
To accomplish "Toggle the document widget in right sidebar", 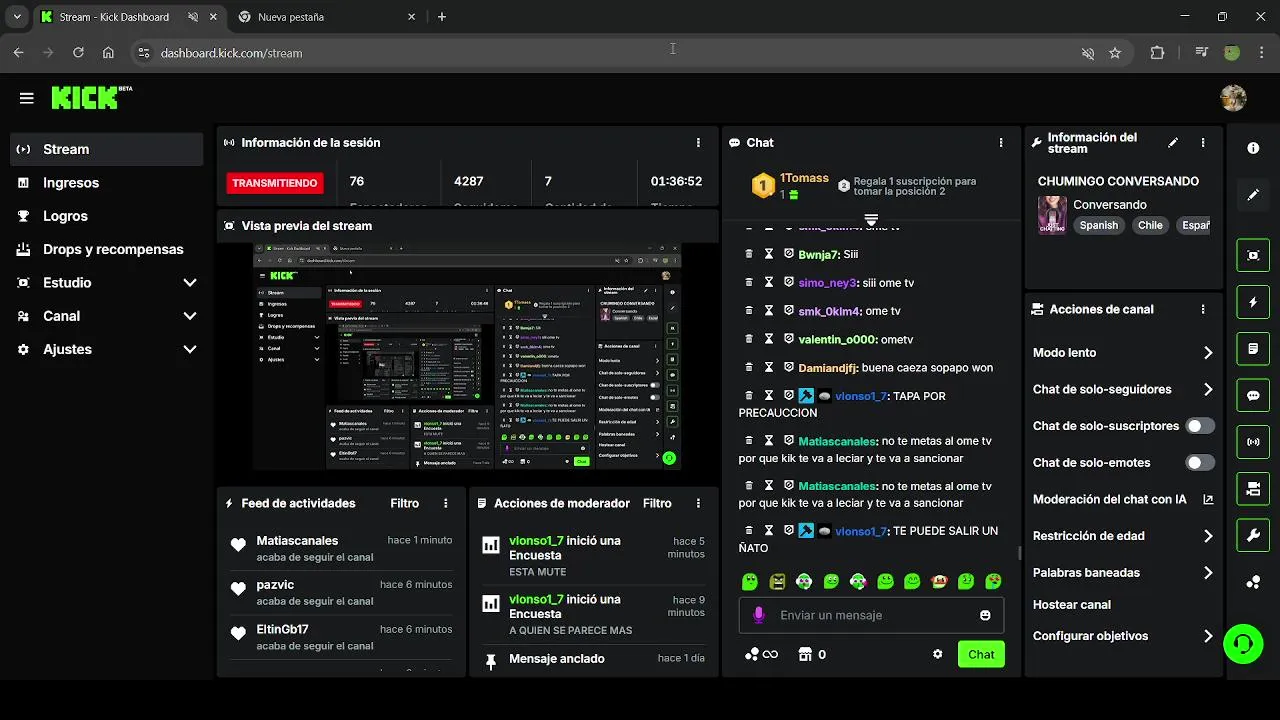I will 1253,349.
